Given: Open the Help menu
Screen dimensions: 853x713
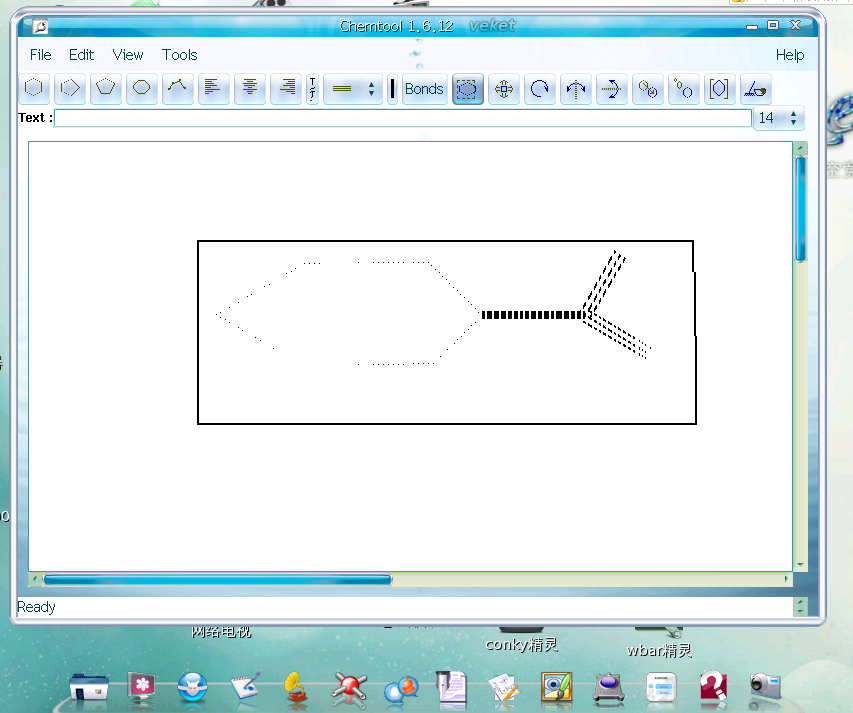Looking at the screenshot, I should point(790,55).
